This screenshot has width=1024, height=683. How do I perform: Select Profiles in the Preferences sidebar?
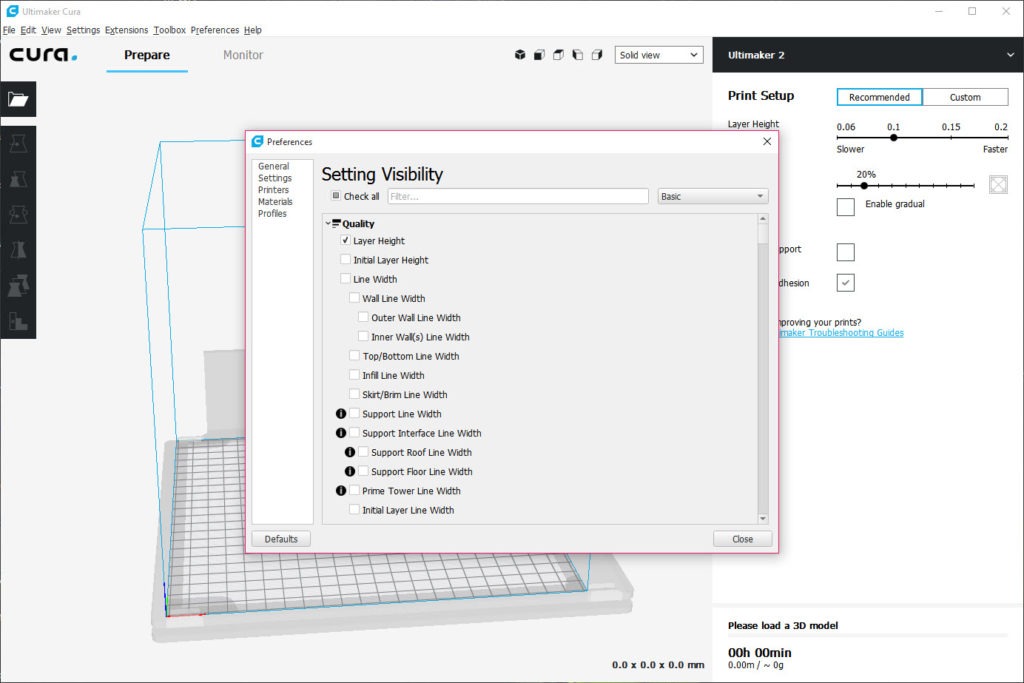(272, 214)
